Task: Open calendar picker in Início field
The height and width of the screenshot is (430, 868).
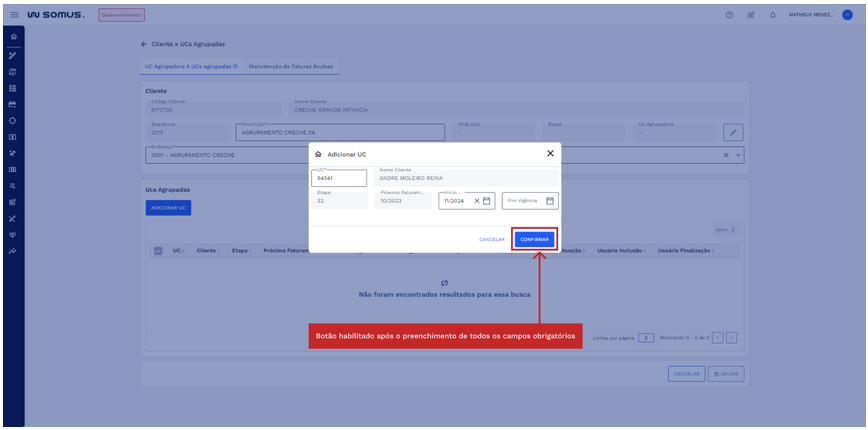Action: [487, 201]
